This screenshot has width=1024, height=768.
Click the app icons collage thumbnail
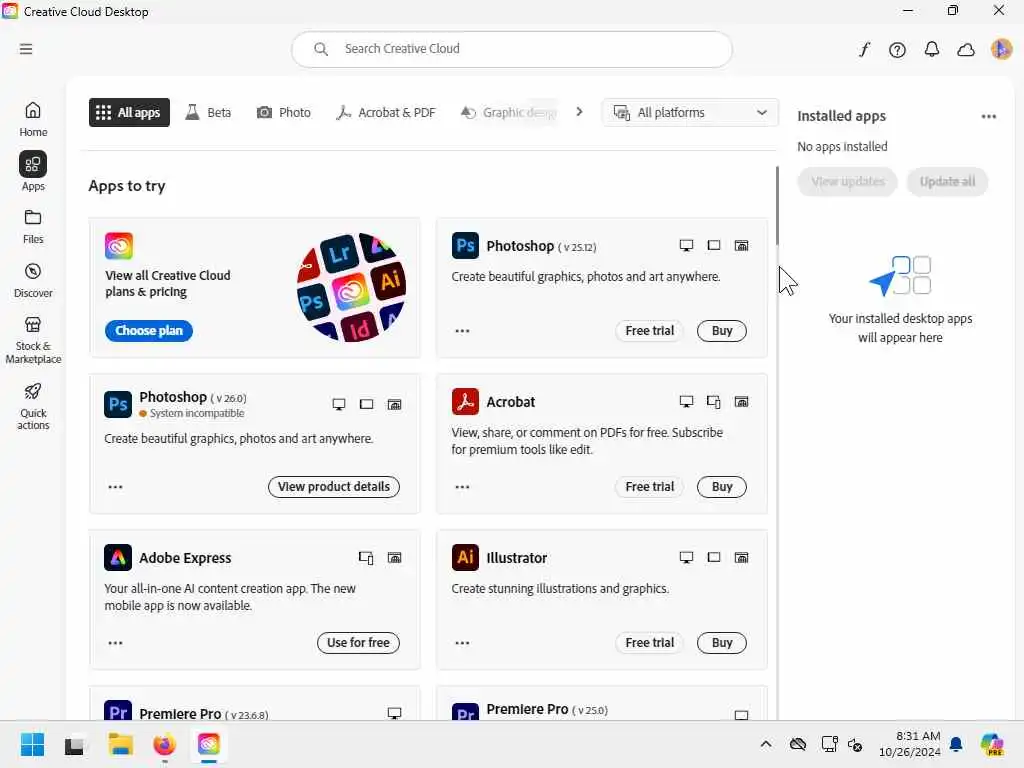click(x=351, y=287)
